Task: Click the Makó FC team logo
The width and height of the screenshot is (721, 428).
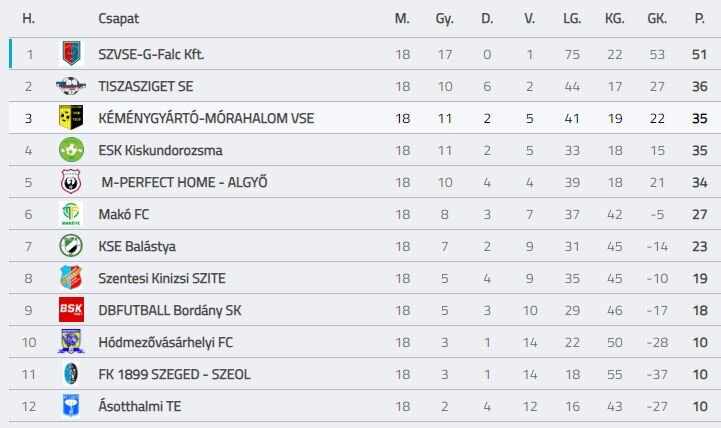Action: pos(70,214)
